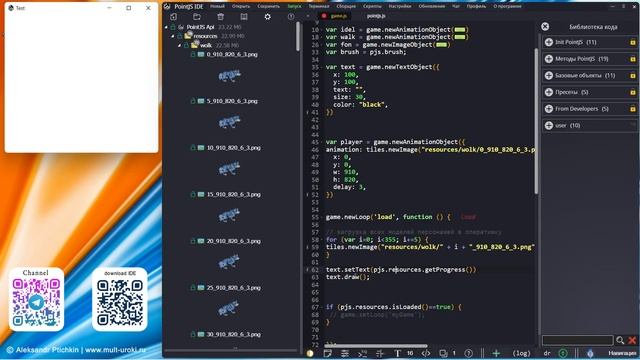640x360 pixels.
Task: Click the code tag icon in bottom toolbar
Action: tap(426, 353)
